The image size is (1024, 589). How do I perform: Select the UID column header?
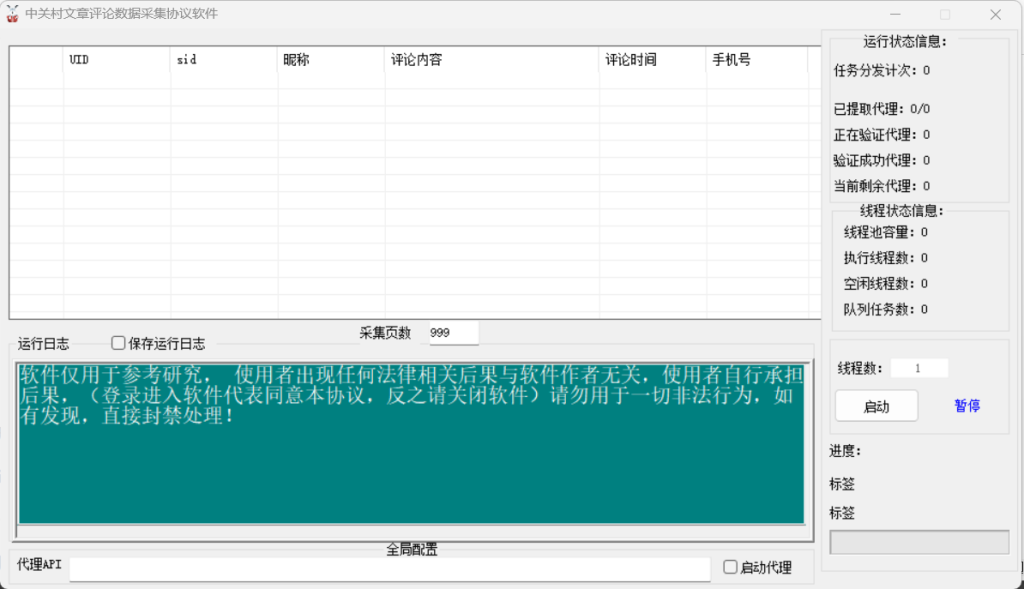[x=116, y=60]
